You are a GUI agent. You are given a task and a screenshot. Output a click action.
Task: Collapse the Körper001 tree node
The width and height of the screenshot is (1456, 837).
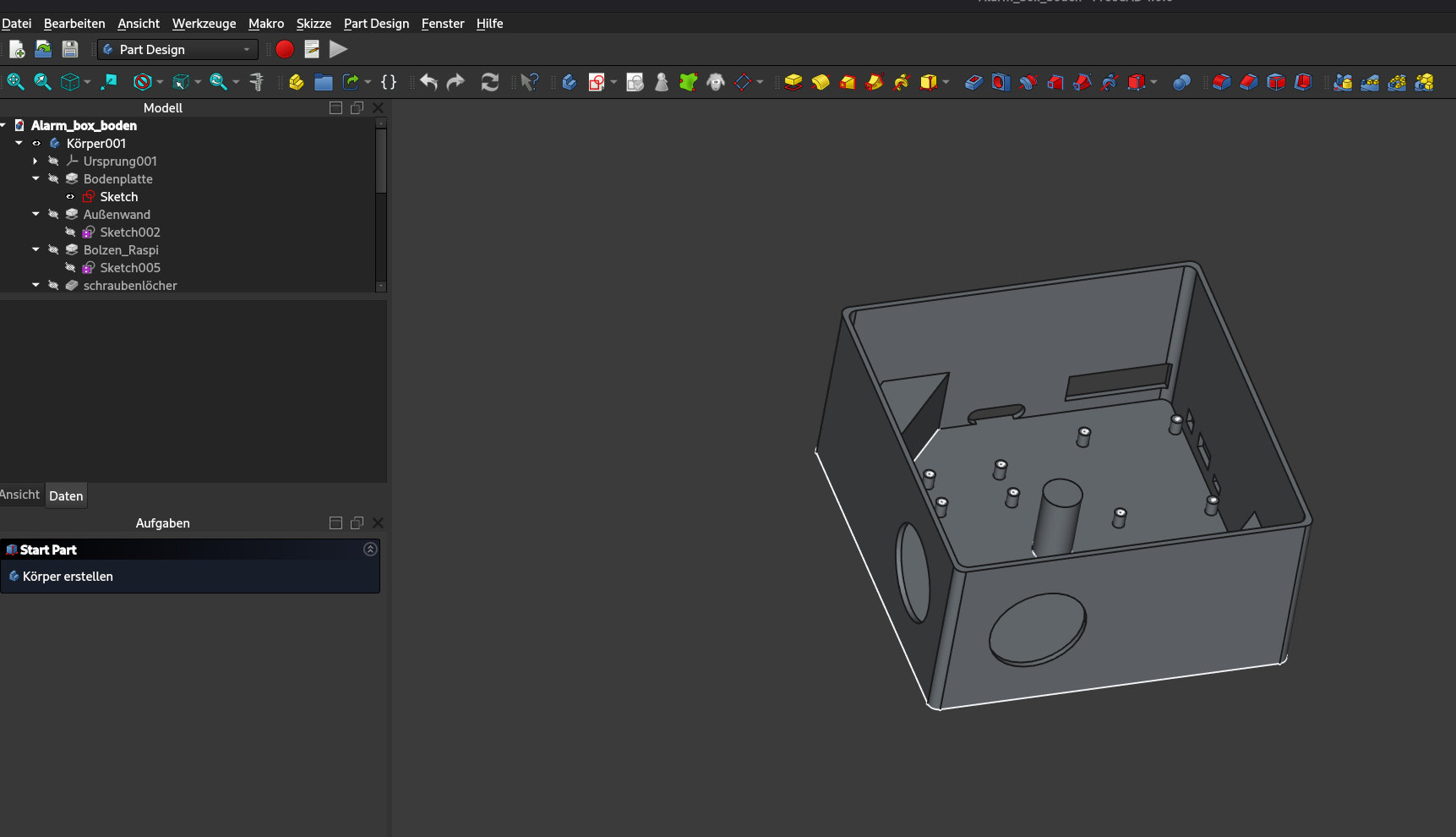19,143
